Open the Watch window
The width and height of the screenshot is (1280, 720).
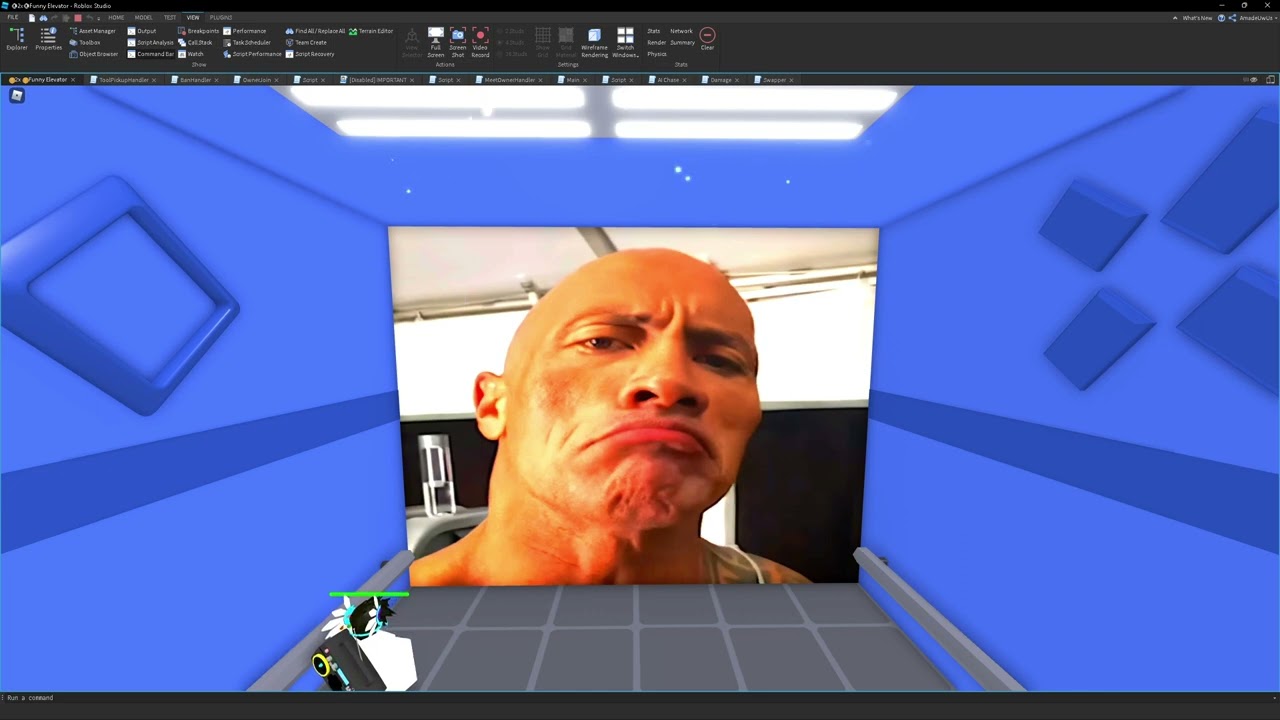(190, 54)
